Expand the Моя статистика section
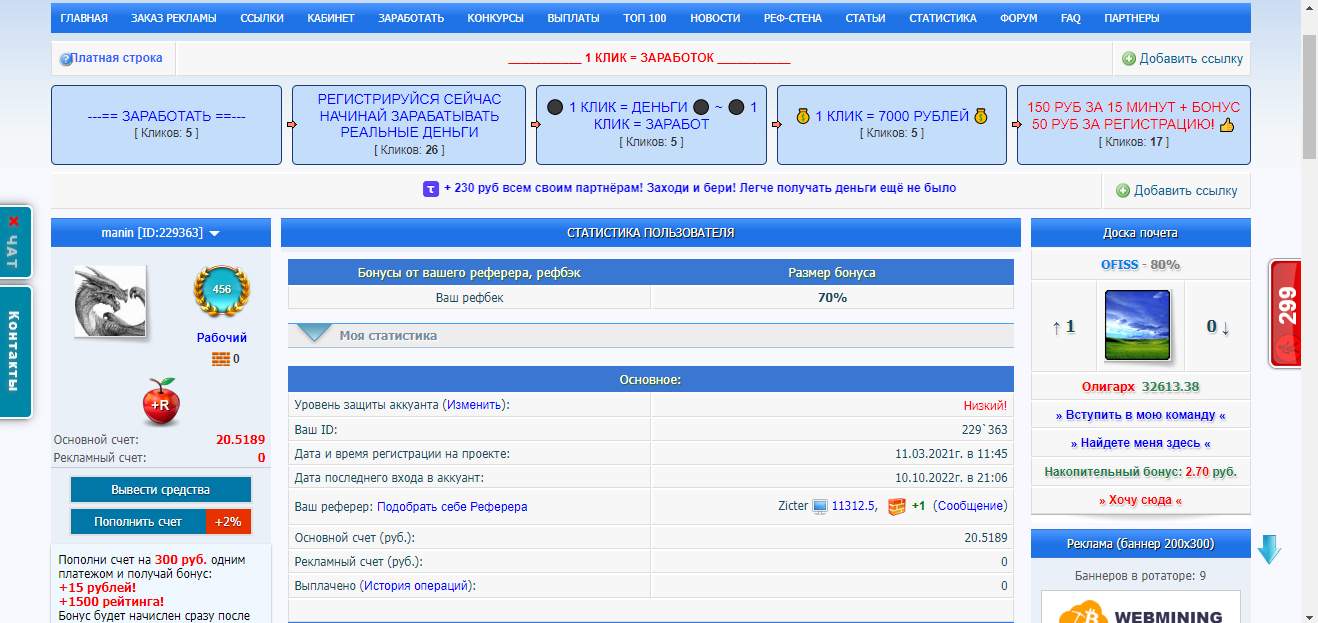Viewport: 1318px width, 623px height. click(651, 335)
